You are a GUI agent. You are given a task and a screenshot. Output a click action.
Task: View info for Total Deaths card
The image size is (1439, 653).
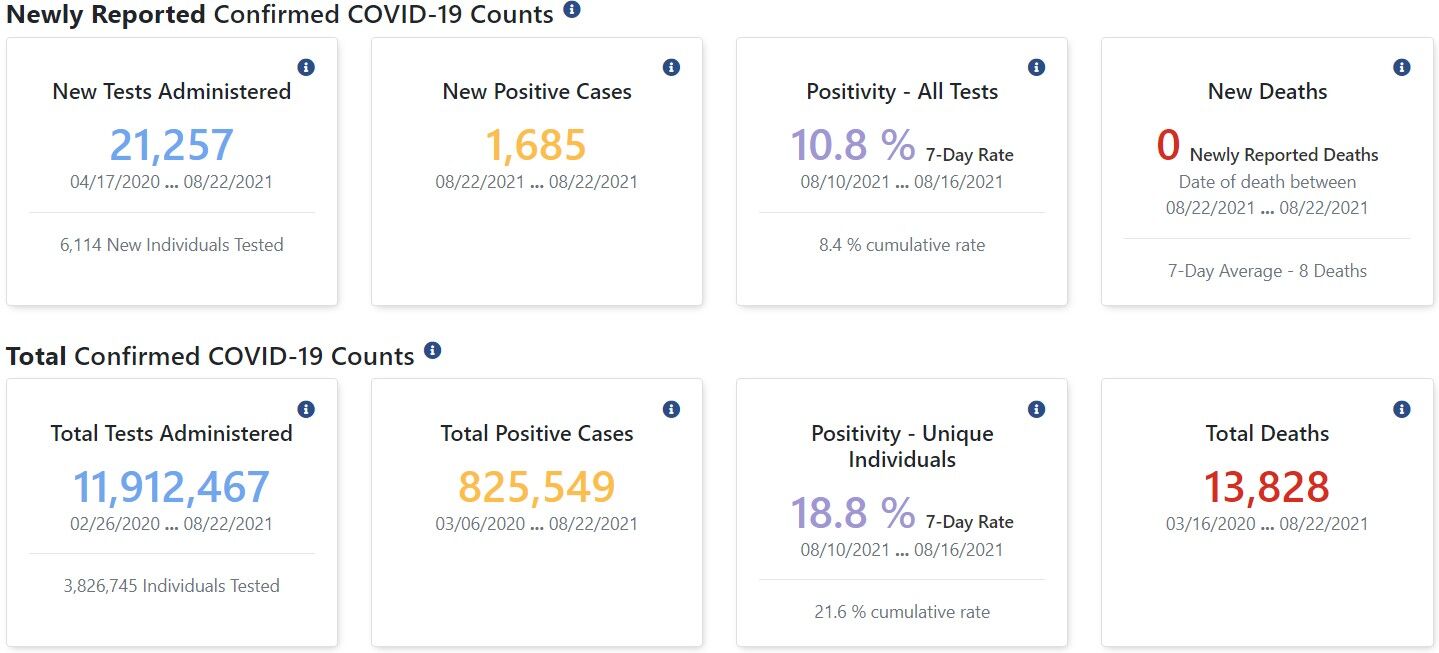coord(1401,409)
